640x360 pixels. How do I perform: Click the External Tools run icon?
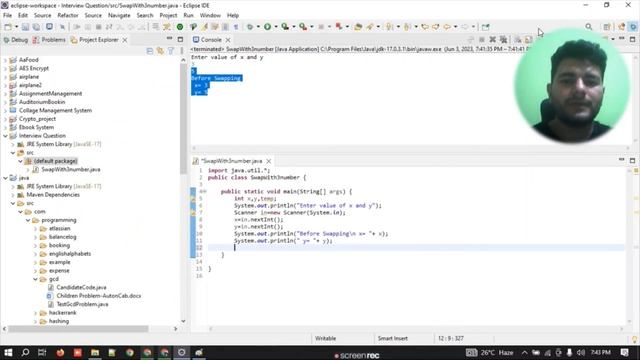tap(303, 27)
